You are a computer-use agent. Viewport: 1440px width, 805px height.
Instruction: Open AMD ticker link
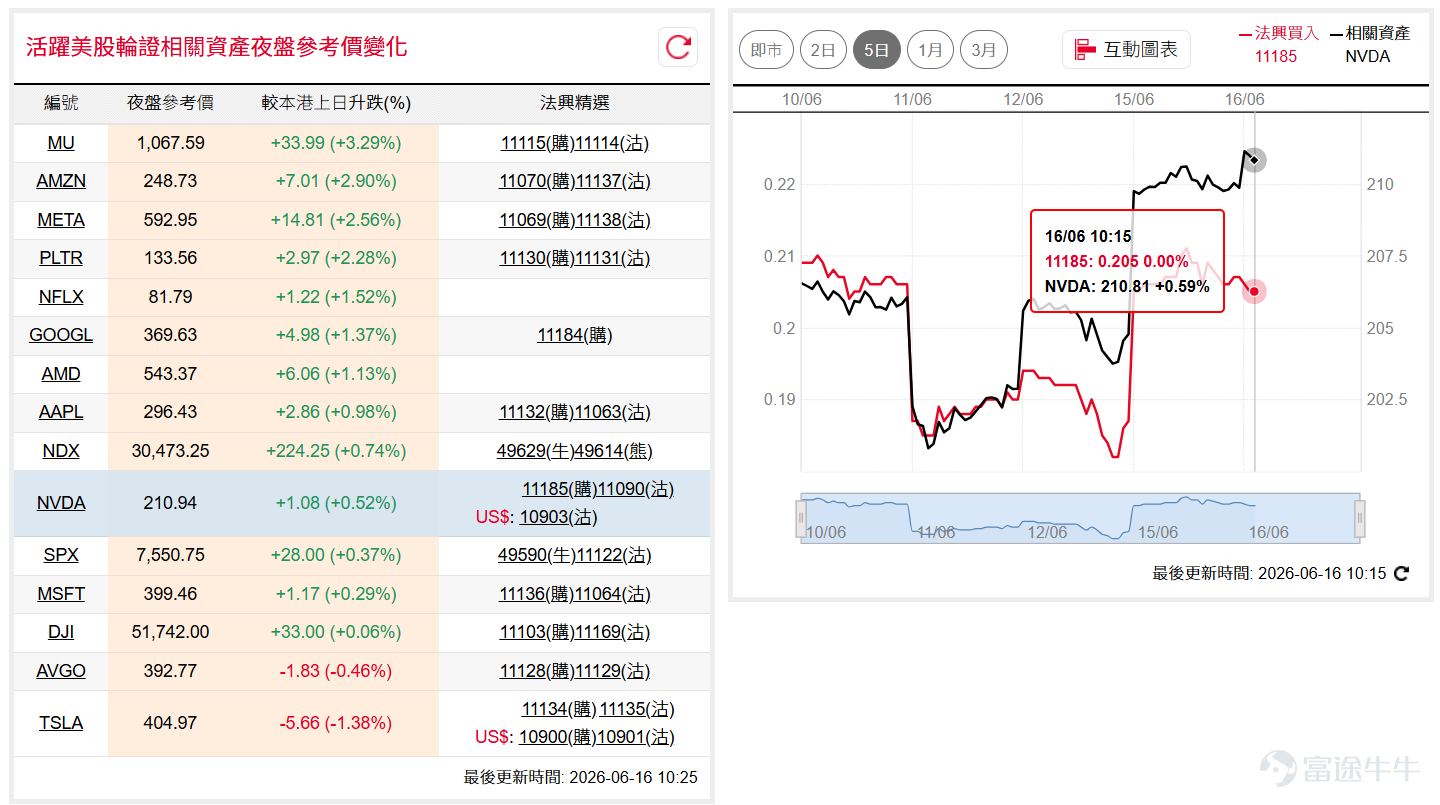tap(61, 374)
